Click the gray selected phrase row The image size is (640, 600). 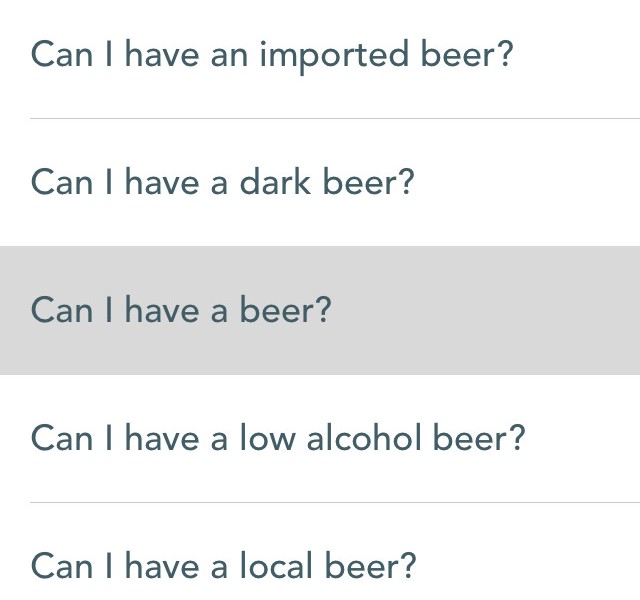coord(320,310)
